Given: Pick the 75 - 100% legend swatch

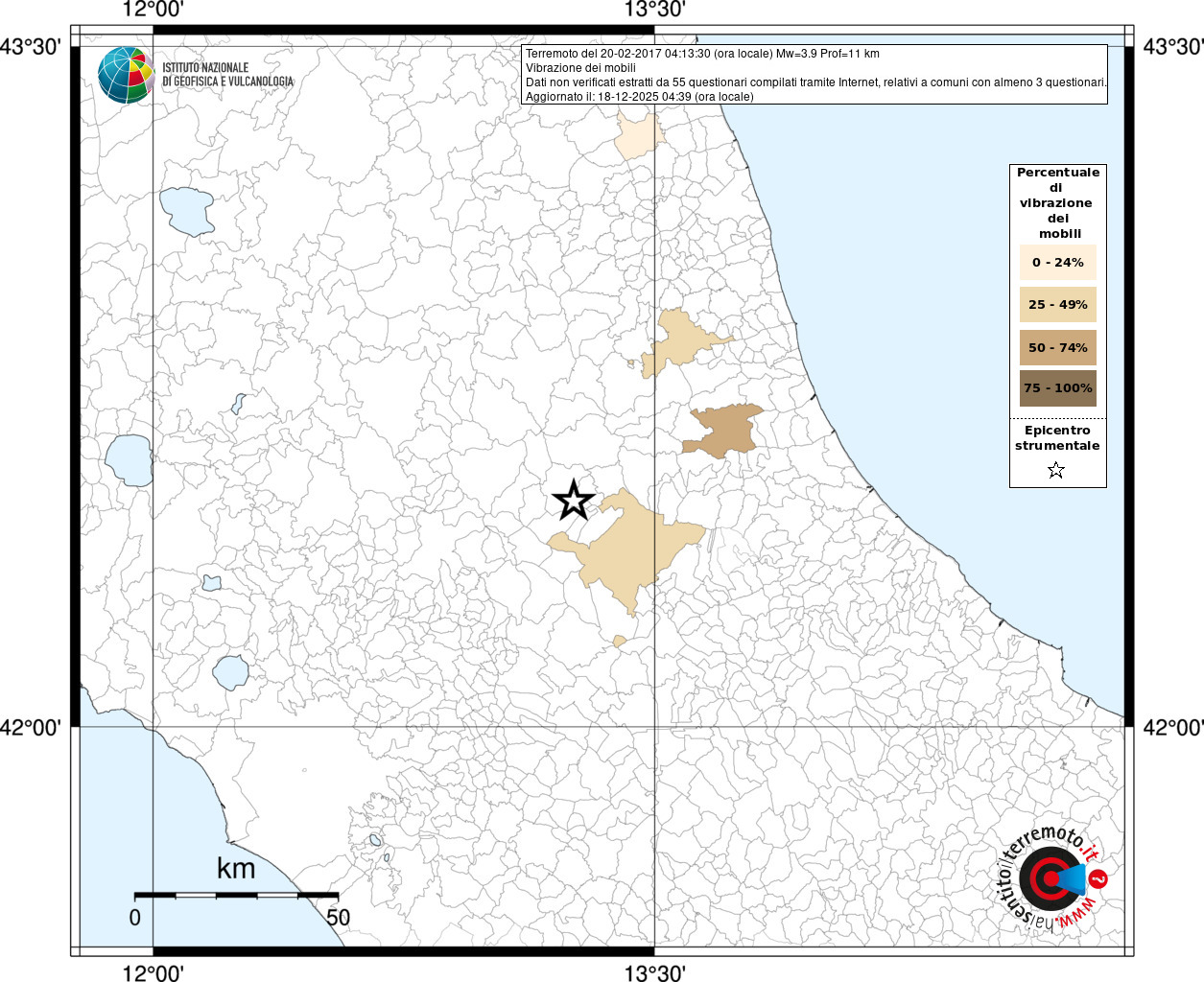Looking at the screenshot, I should [1057, 388].
